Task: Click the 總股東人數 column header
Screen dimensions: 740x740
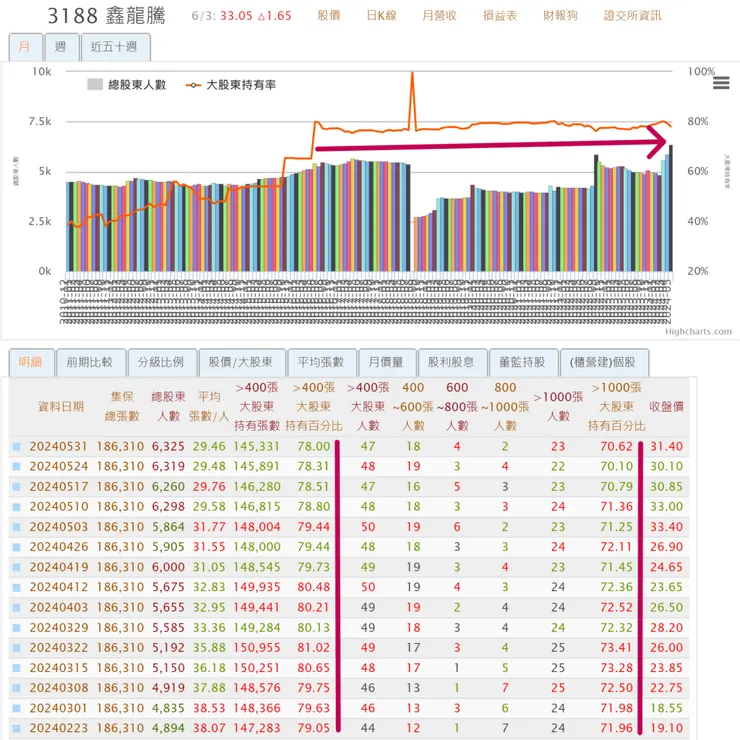Action: [x=168, y=406]
